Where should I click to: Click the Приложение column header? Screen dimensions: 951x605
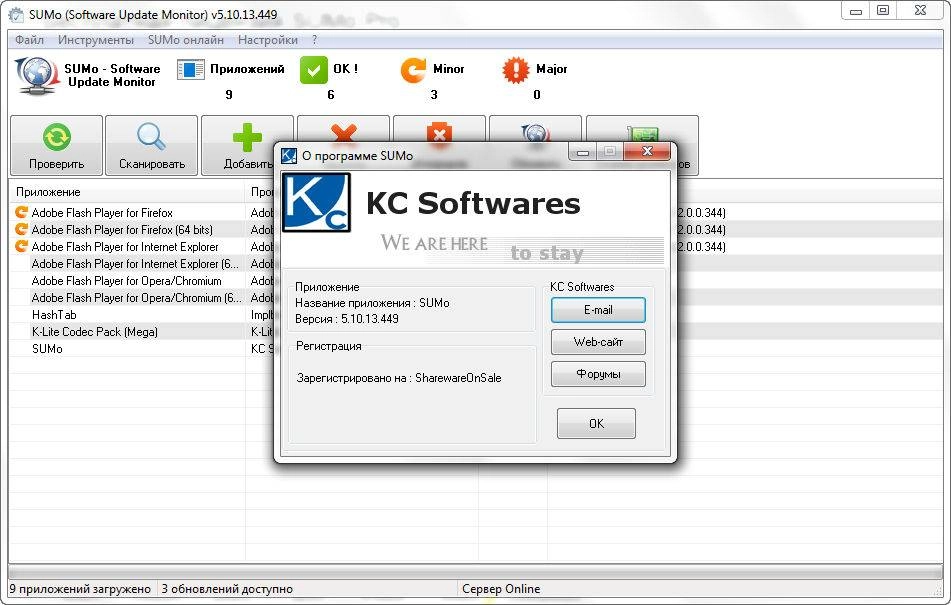pyautogui.click(x=127, y=192)
